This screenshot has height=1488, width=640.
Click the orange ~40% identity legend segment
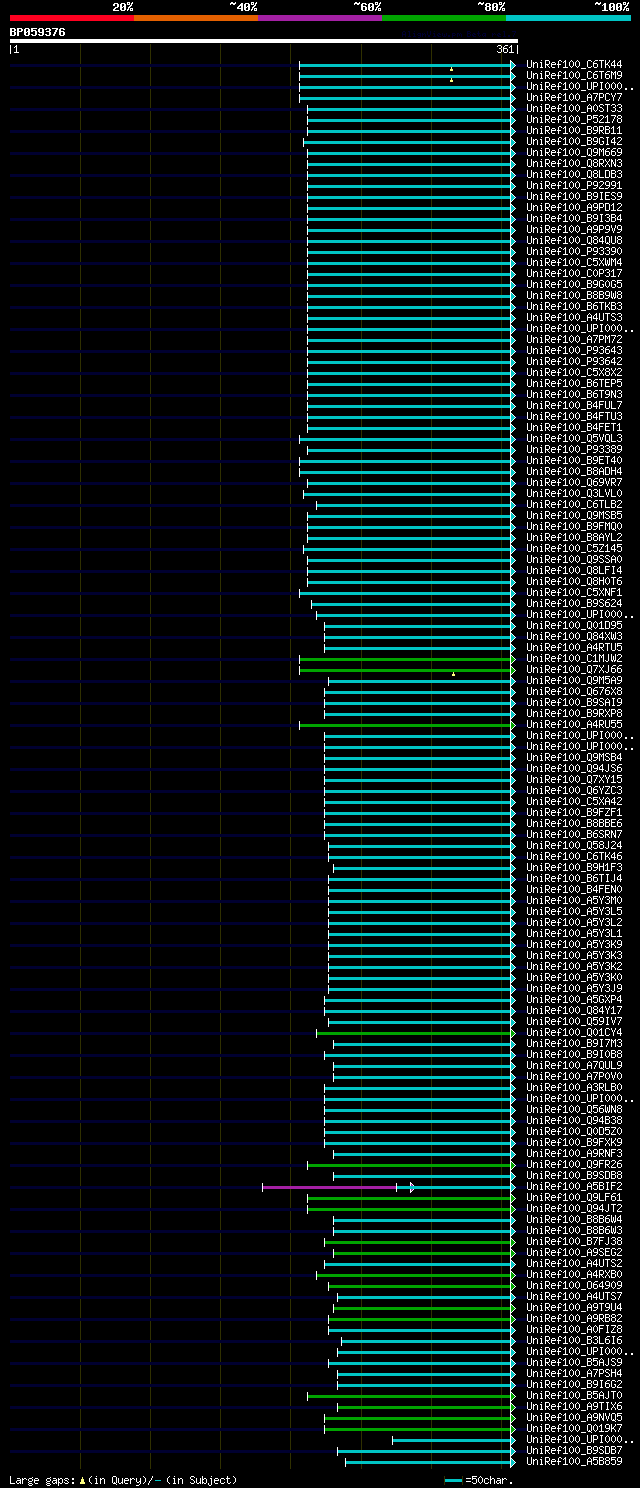tap(196, 17)
